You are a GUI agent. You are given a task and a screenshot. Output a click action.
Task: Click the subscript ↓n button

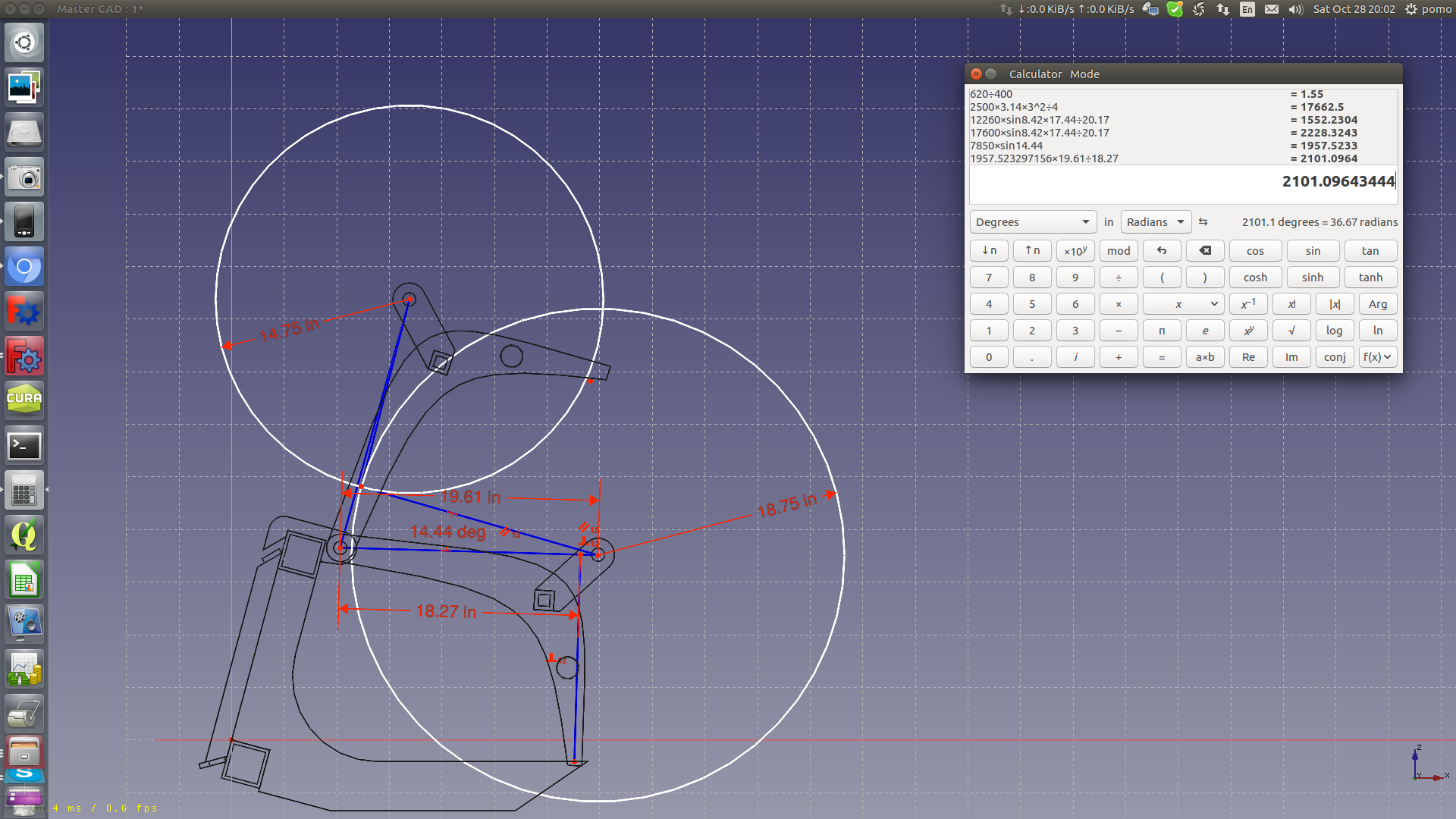tap(989, 251)
